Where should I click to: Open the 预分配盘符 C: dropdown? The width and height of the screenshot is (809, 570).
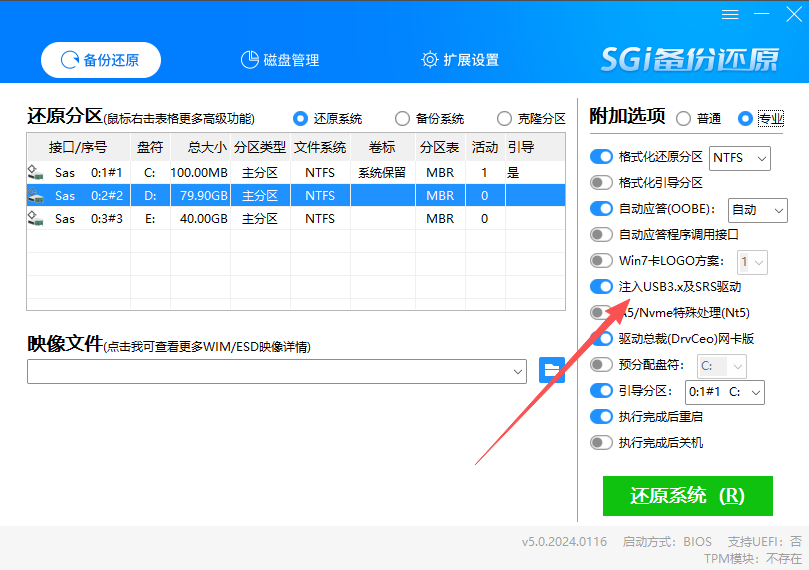point(722,366)
